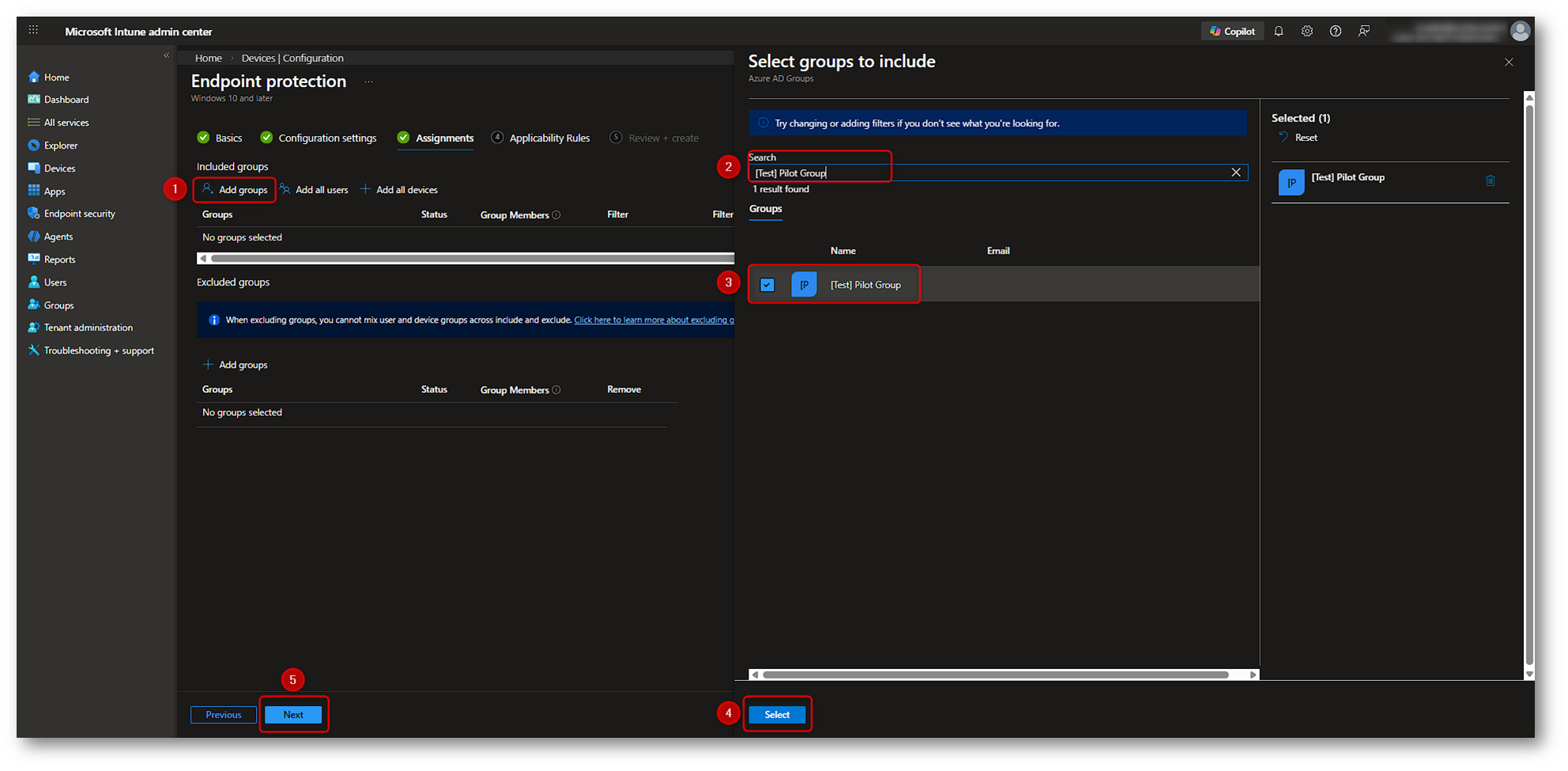Click the notifications bell icon
This screenshot has width=1568, height=771.
click(1279, 32)
